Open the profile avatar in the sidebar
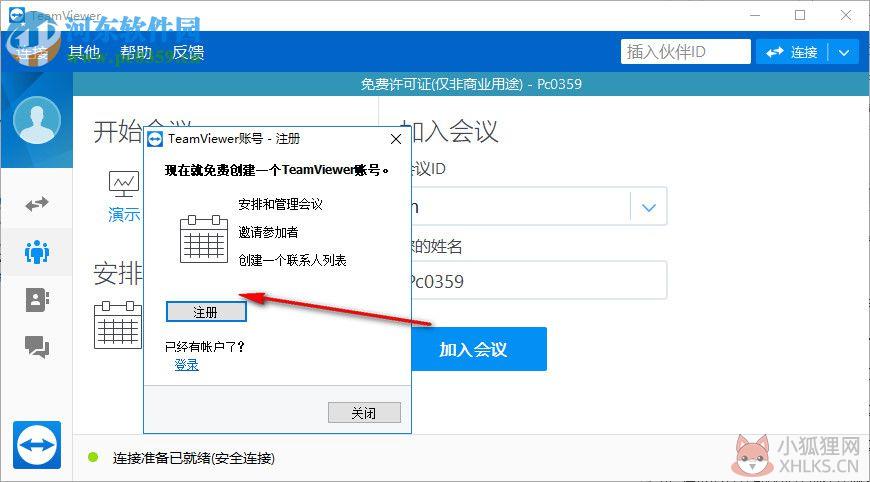Viewport: 870px width, 482px height. pos(37,120)
